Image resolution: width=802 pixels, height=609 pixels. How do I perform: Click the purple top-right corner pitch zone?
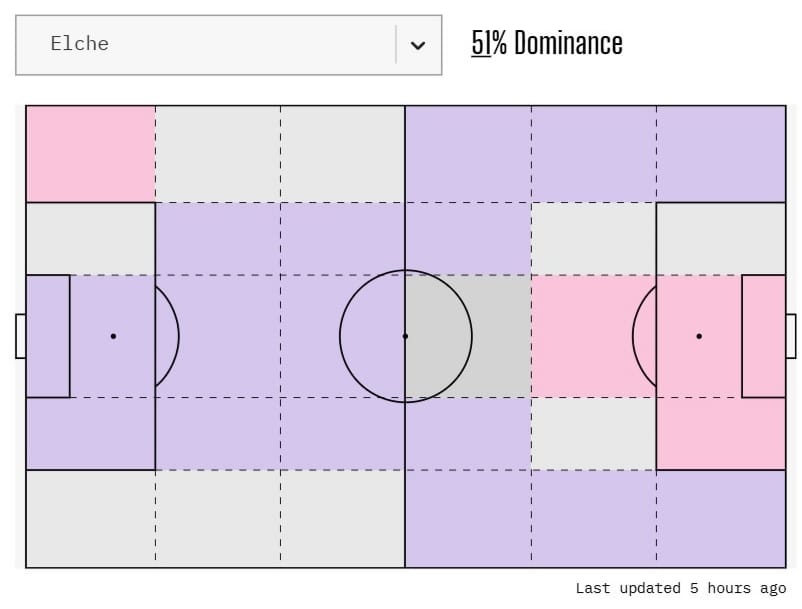pyautogui.click(x=721, y=153)
